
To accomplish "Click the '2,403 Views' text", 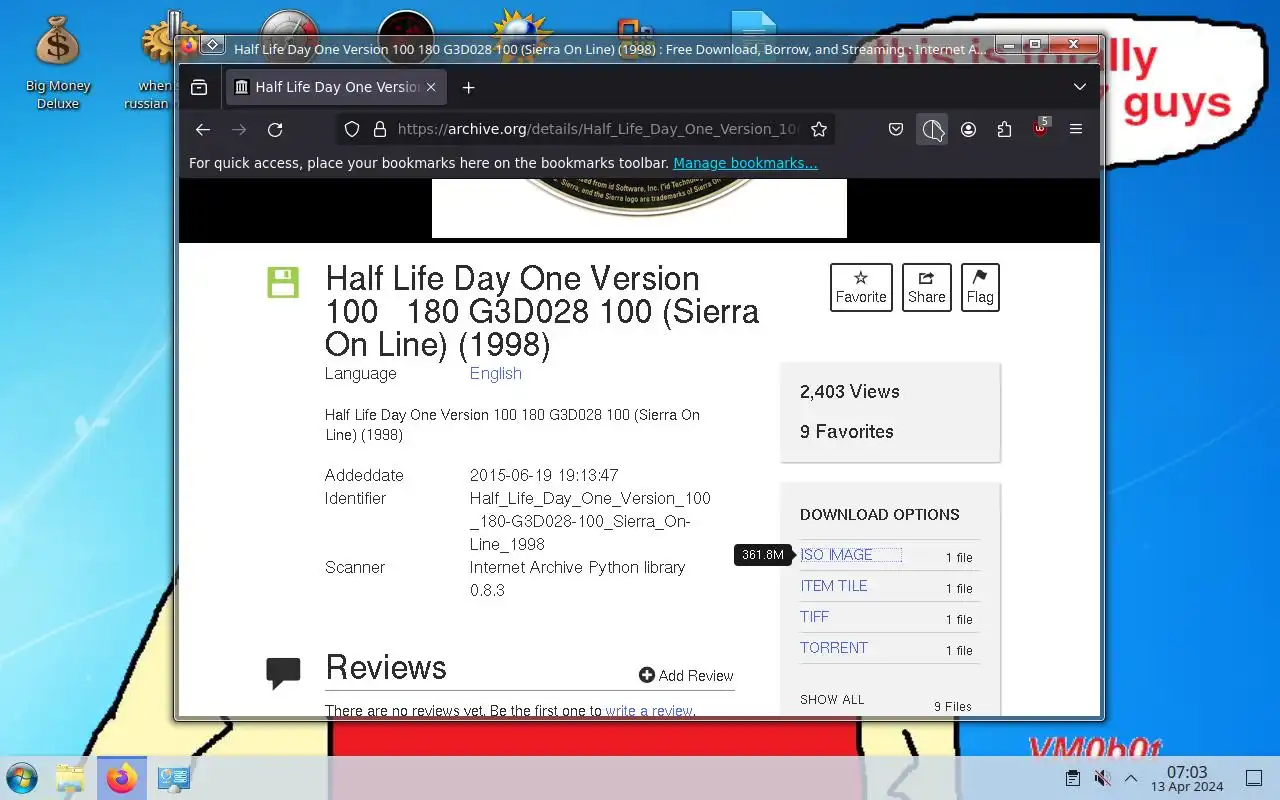I will pyautogui.click(x=850, y=392).
